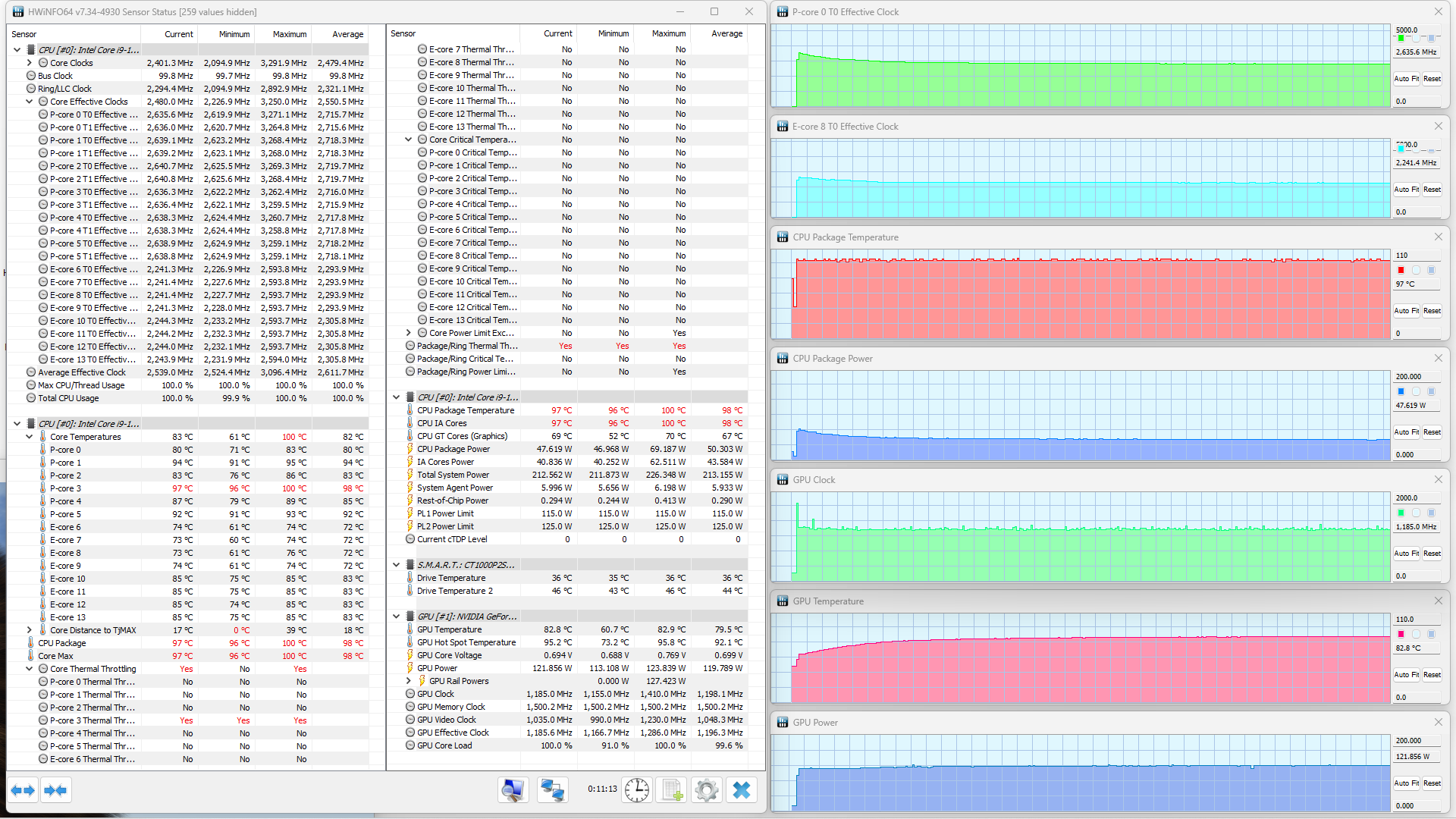1456x819 pixels.
Task: Click Reset on CPU Package Power graph
Action: 1432,432
